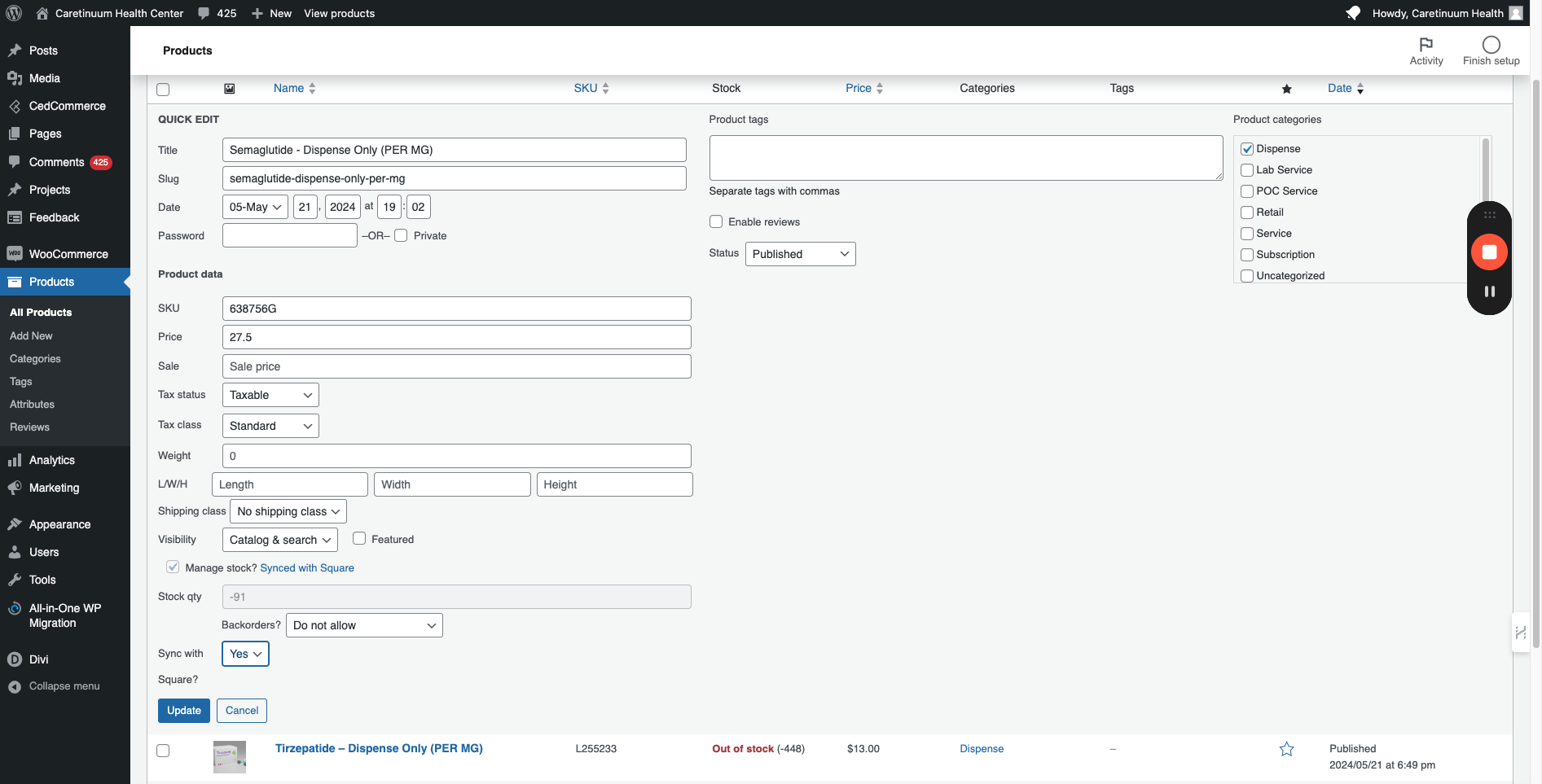Click into the Price field showing 27.5

(456, 337)
